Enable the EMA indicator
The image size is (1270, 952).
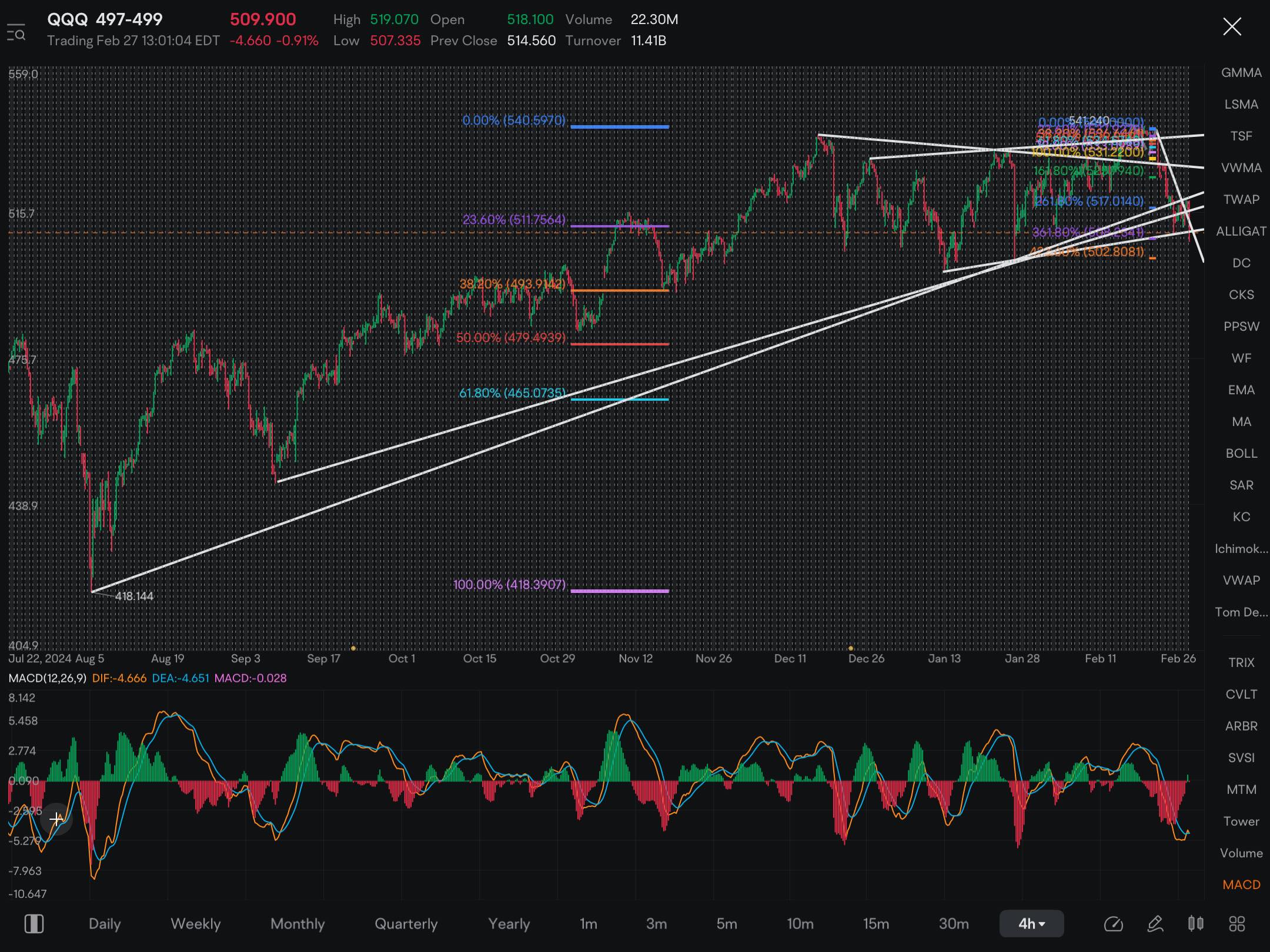coord(1241,390)
